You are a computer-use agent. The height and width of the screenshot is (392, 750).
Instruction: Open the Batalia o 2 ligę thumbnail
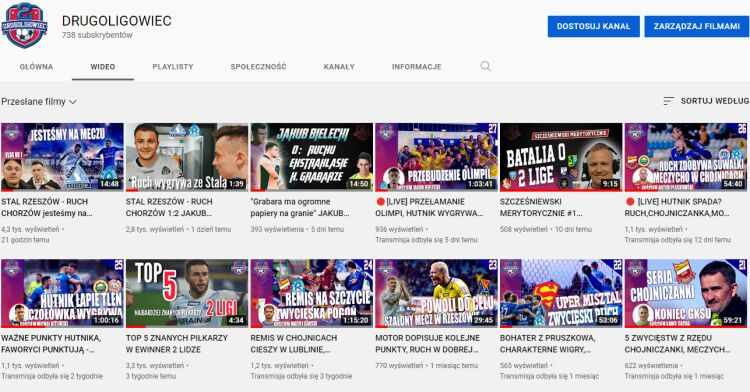pyautogui.click(x=561, y=157)
